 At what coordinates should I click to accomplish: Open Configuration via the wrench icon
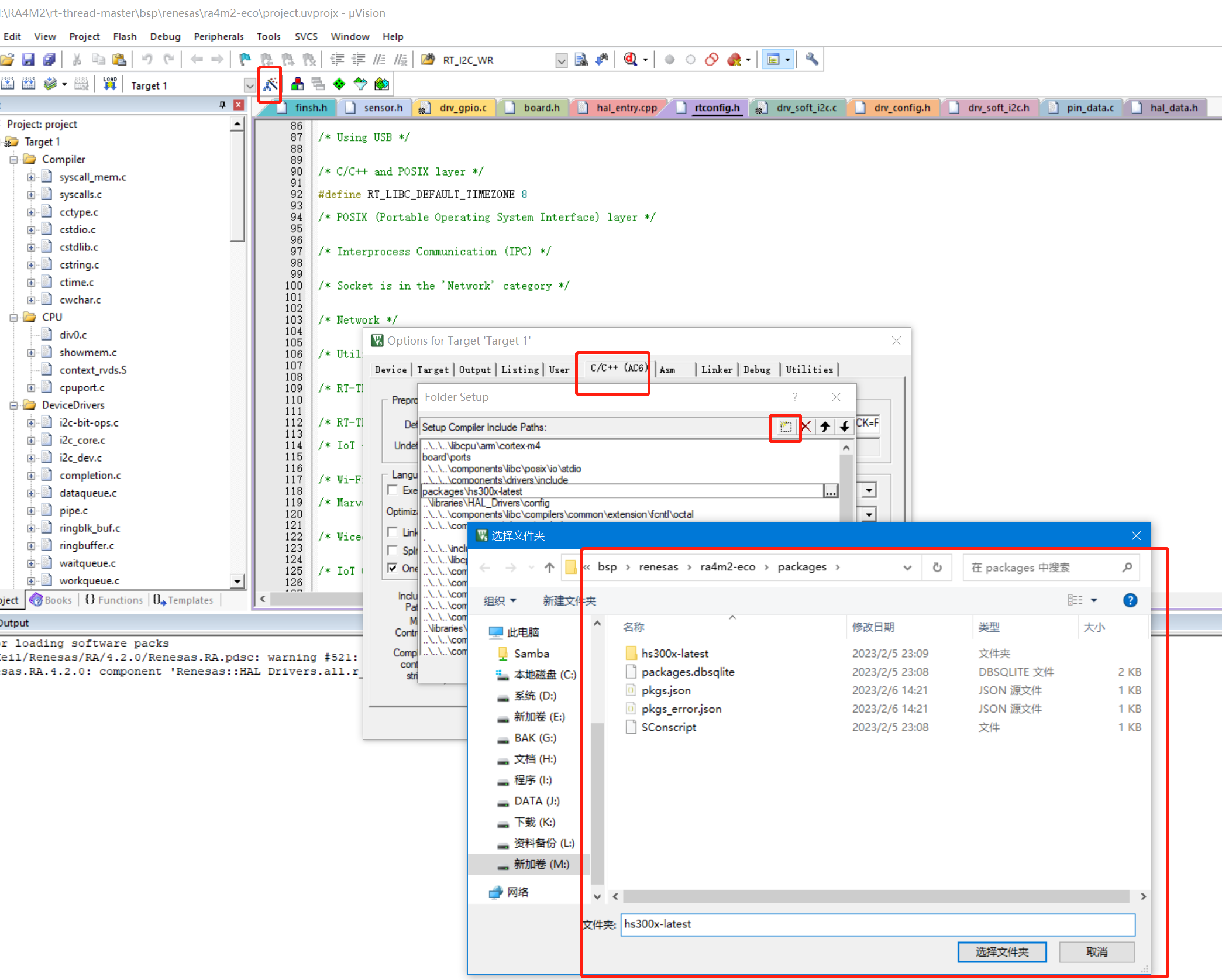811,59
